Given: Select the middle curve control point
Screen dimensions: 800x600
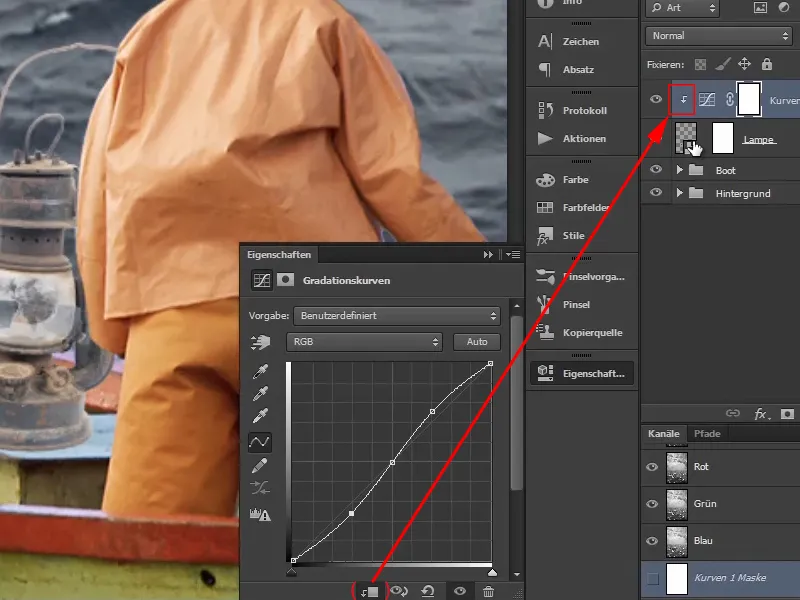Looking at the screenshot, I should point(392,462).
